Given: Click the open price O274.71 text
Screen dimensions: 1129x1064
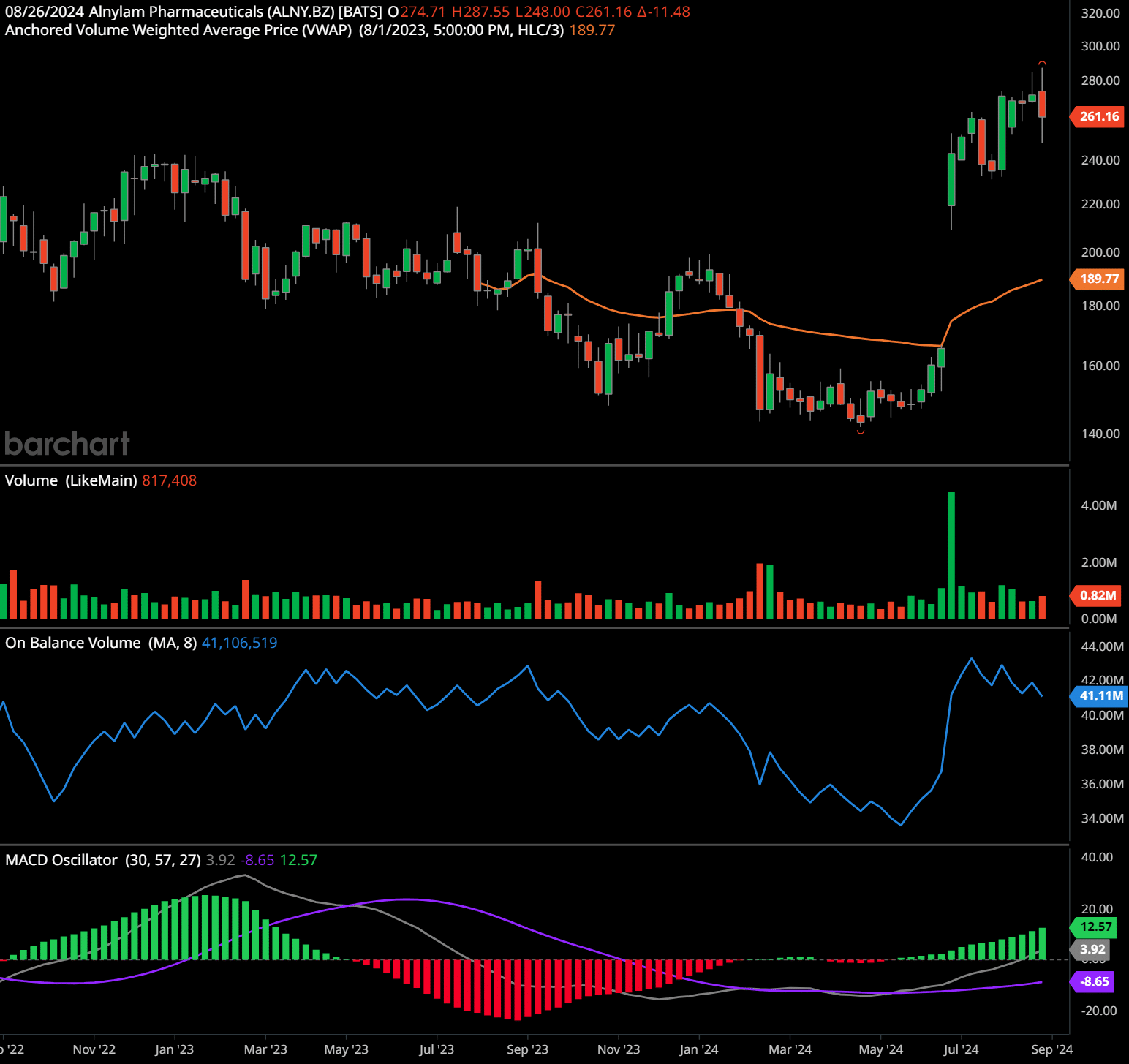Looking at the screenshot, I should pos(417,12).
